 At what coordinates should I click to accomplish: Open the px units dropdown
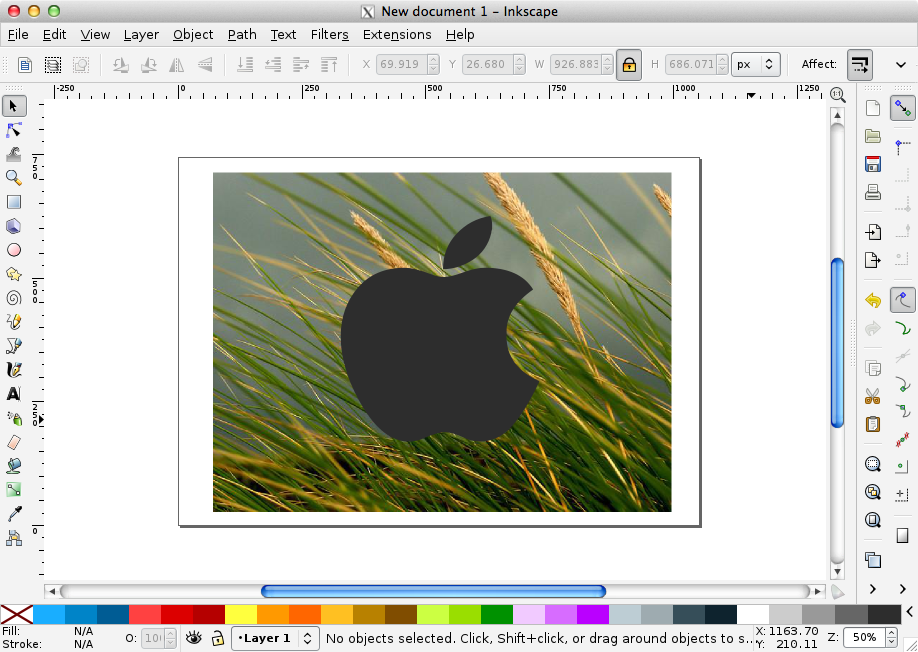coord(756,63)
